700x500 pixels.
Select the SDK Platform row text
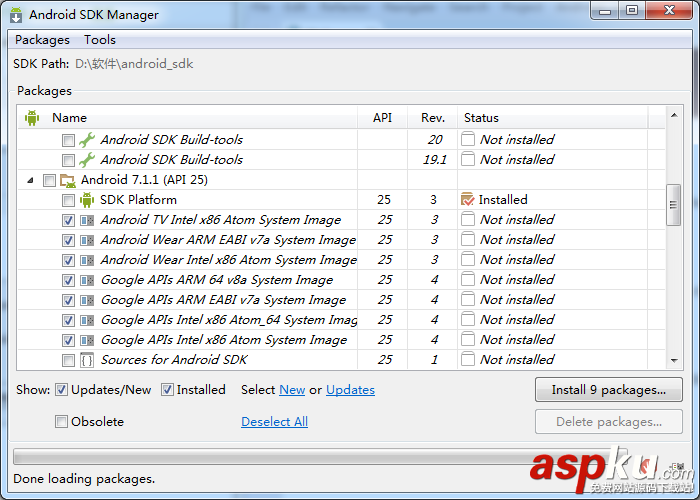coord(138,200)
